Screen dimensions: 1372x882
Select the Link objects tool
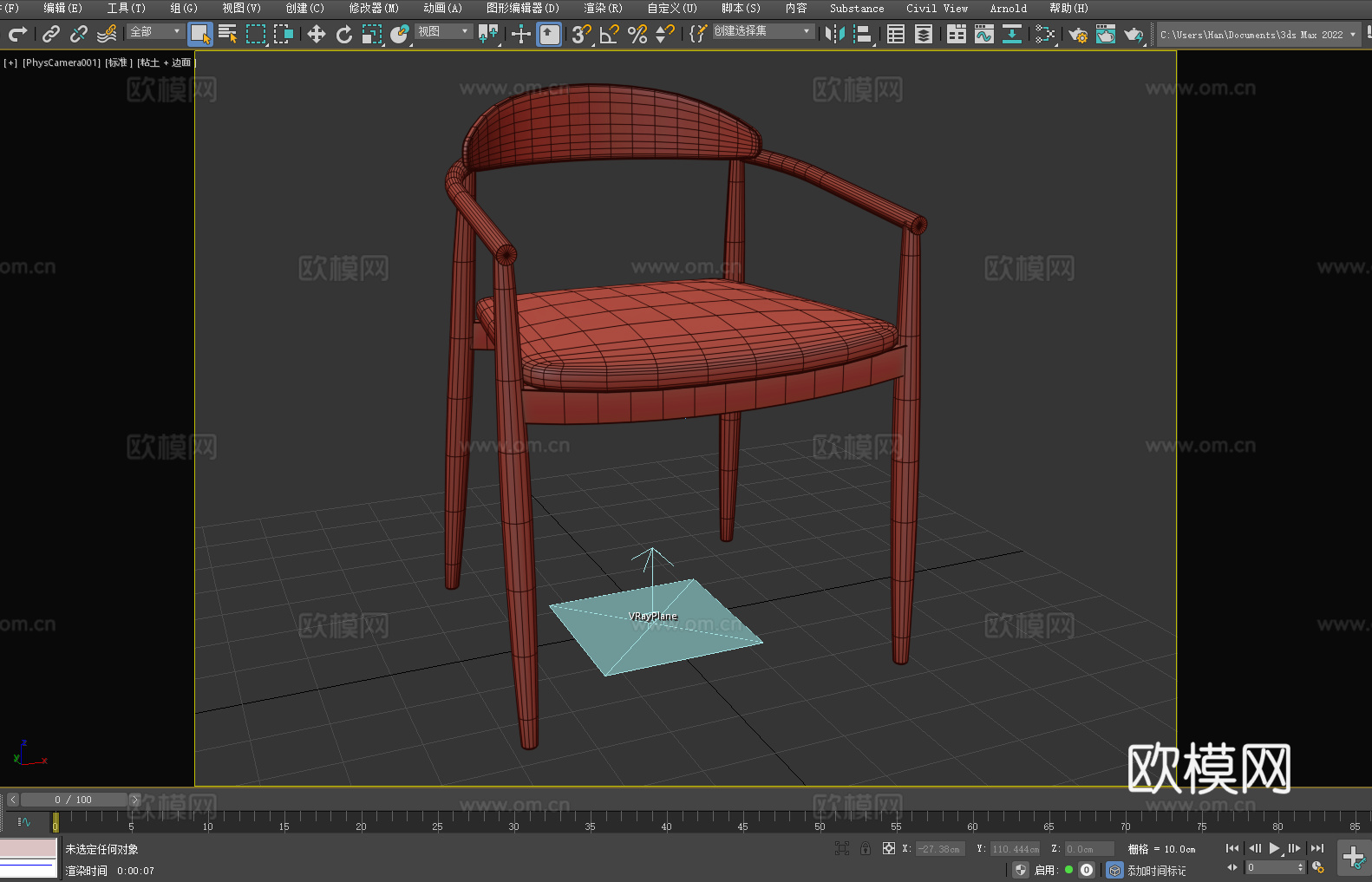pos(51,35)
